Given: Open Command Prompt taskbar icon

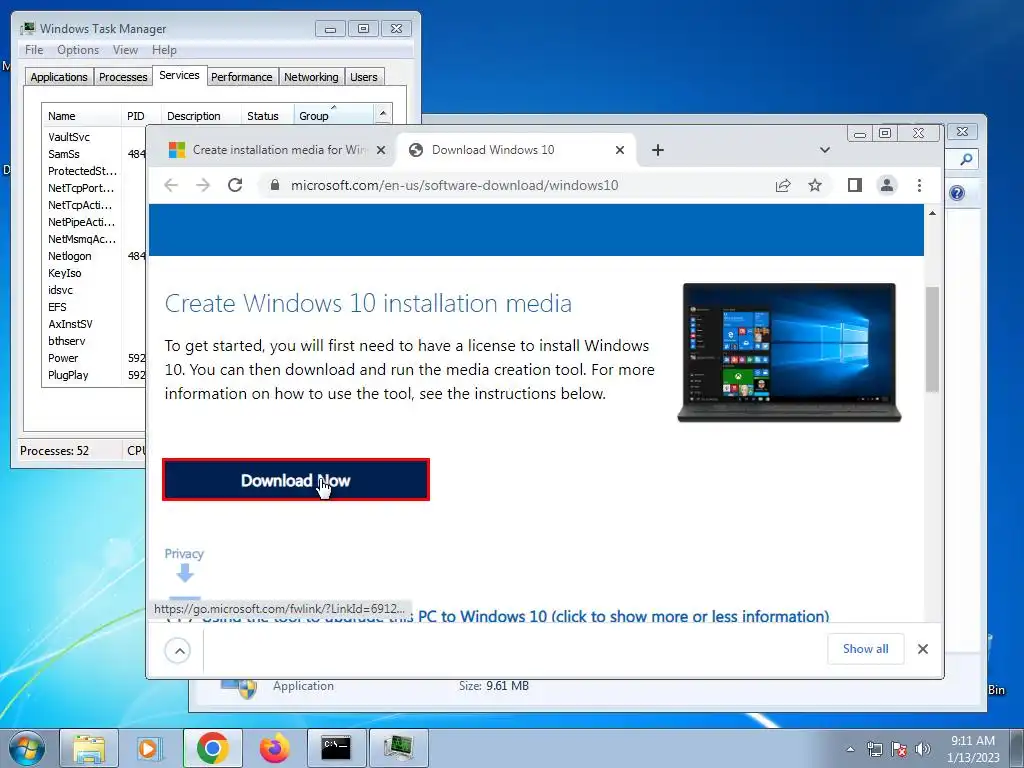Looking at the screenshot, I should tap(336, 748).
